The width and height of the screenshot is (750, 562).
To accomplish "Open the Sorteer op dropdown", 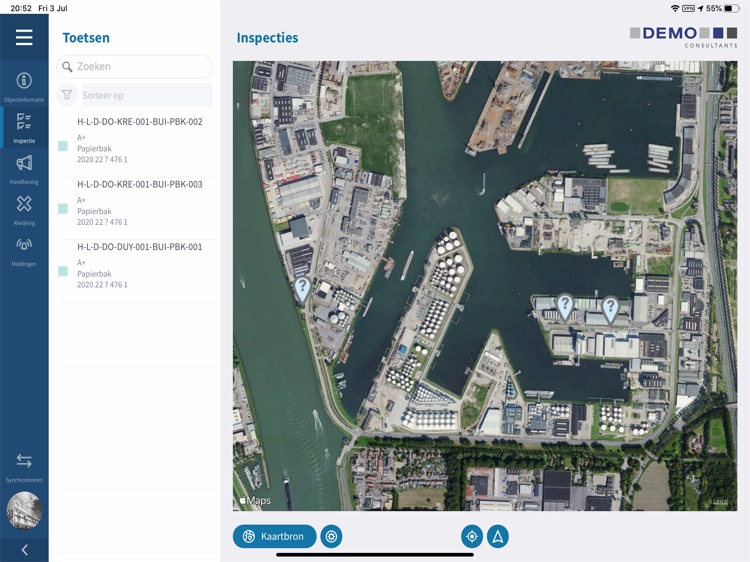I will point(147,95).
